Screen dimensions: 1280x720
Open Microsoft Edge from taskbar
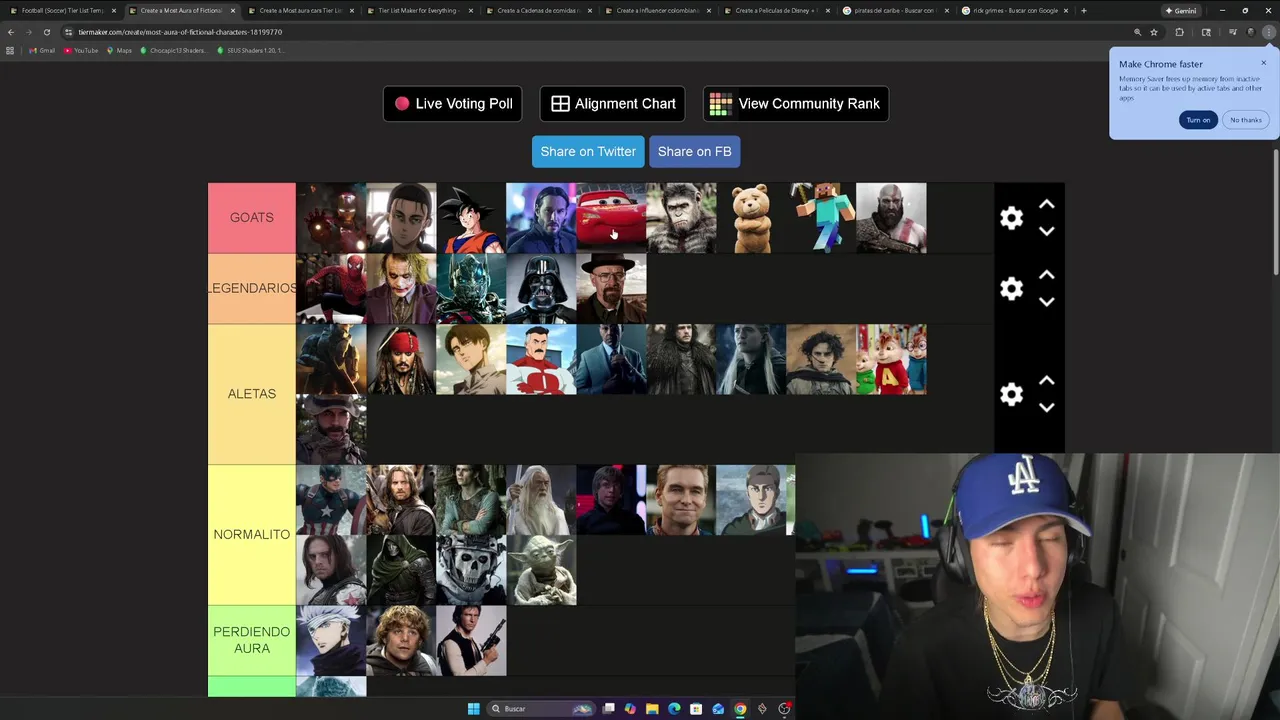(674, 709)
